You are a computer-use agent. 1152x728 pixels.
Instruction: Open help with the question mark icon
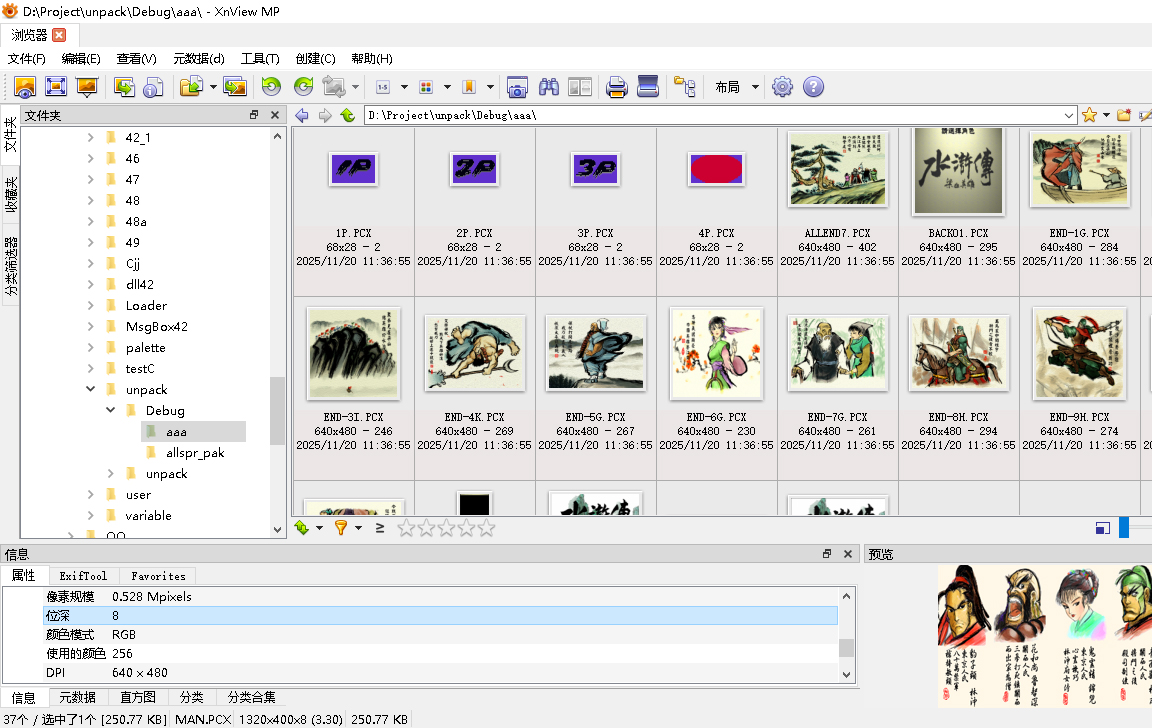[x=813, y=87]
